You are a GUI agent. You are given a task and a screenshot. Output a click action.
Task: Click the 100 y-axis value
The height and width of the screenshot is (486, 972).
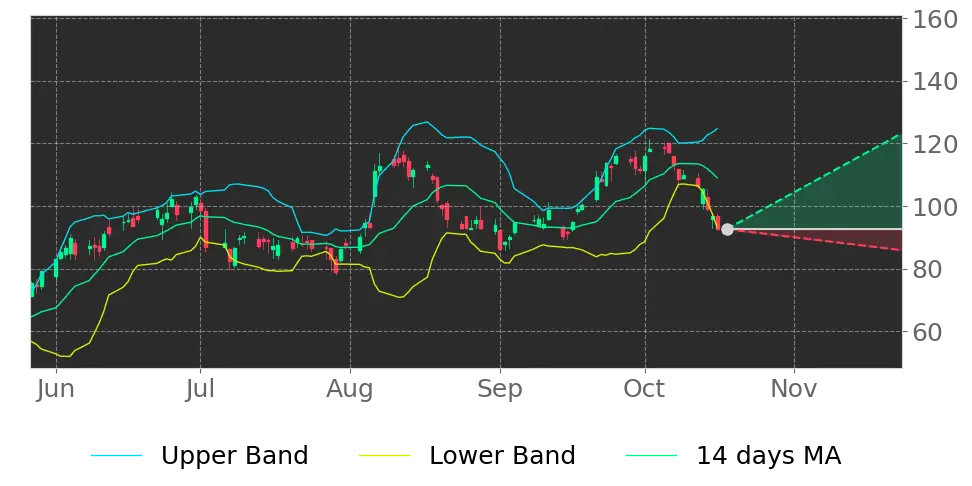click(934, 206)
